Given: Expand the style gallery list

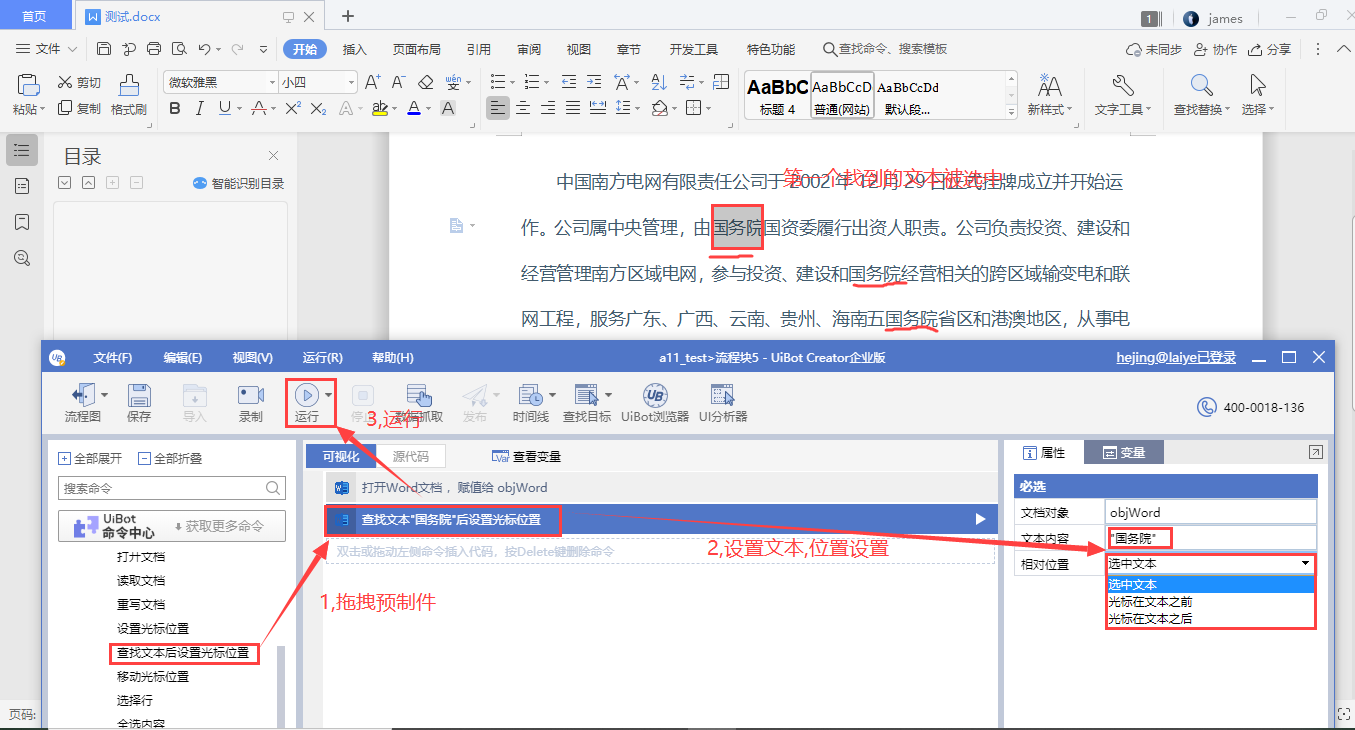Looking at the screenshot, I should pos(1011,112).
